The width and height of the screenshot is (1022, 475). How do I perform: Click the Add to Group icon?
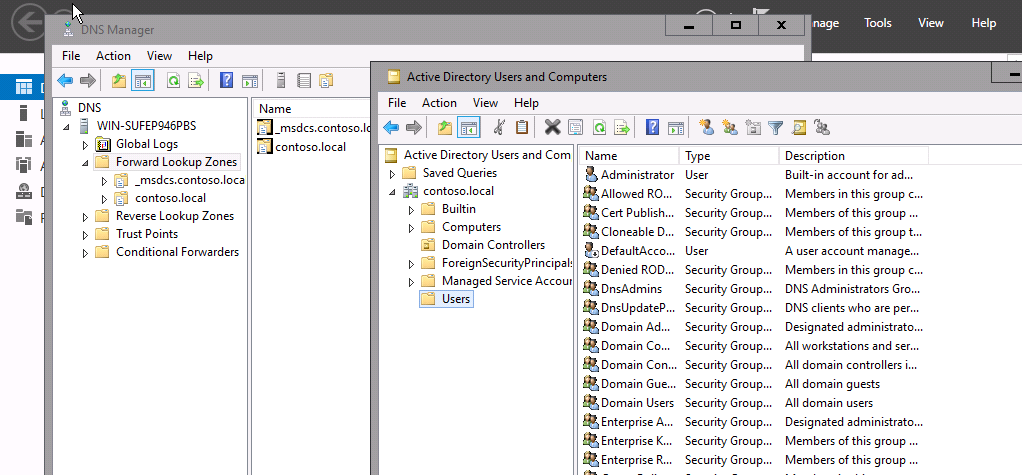pos(822,127)
